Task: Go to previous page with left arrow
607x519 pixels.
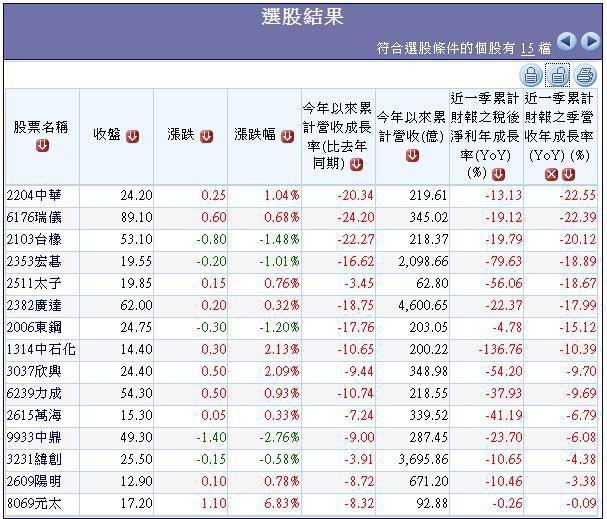Action: pyautogui.click(x=566, y=41)
